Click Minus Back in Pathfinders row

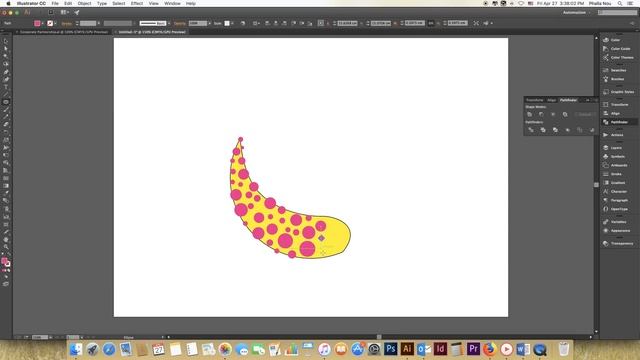tap(592, 130)
